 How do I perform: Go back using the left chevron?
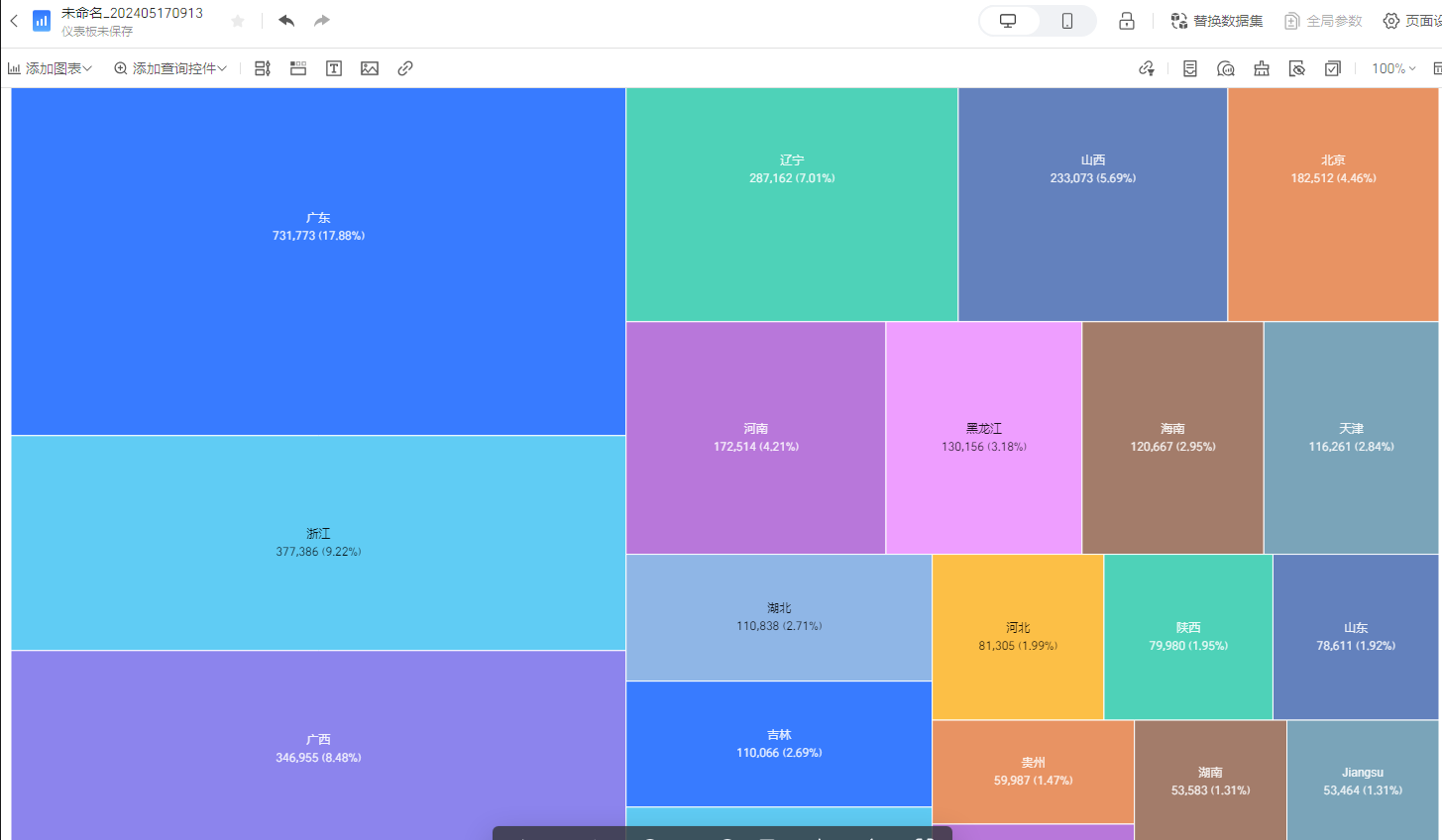tap(14, 21)
